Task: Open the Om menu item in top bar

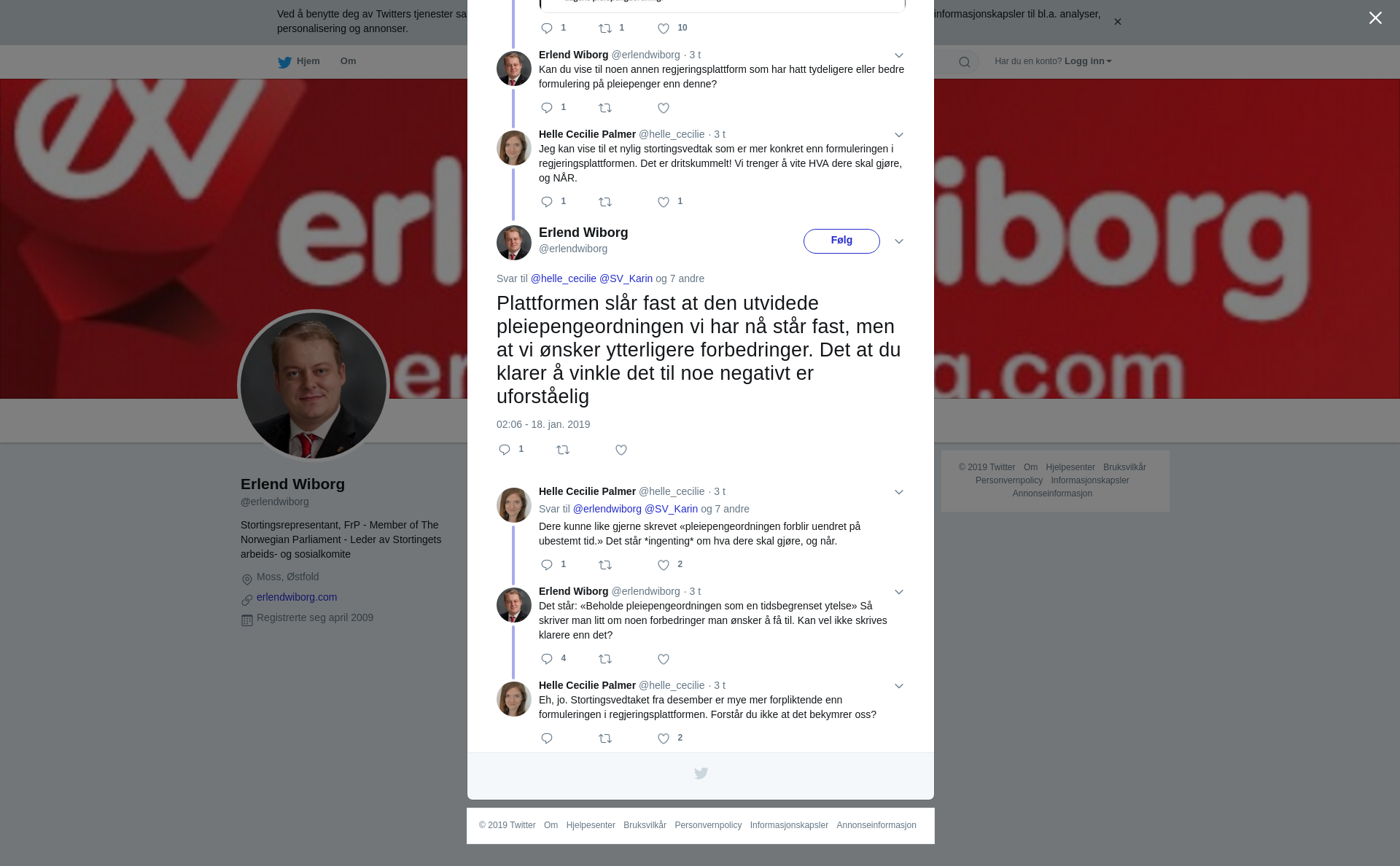Action: coord(349,61)
